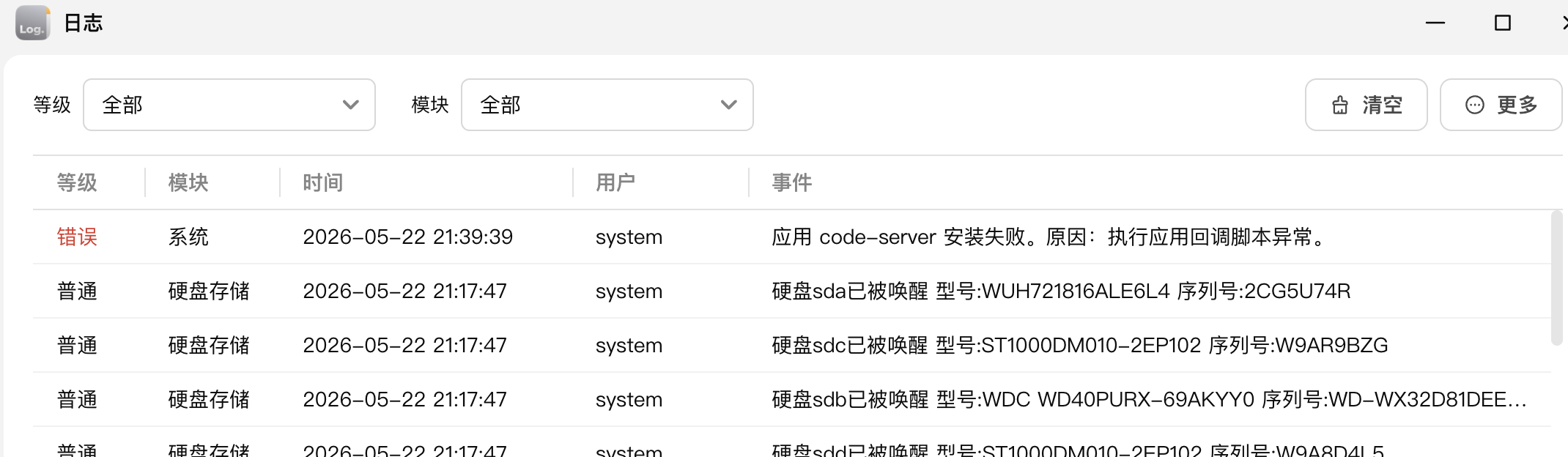Click the 清空 button

click(x=1367, y=105)
